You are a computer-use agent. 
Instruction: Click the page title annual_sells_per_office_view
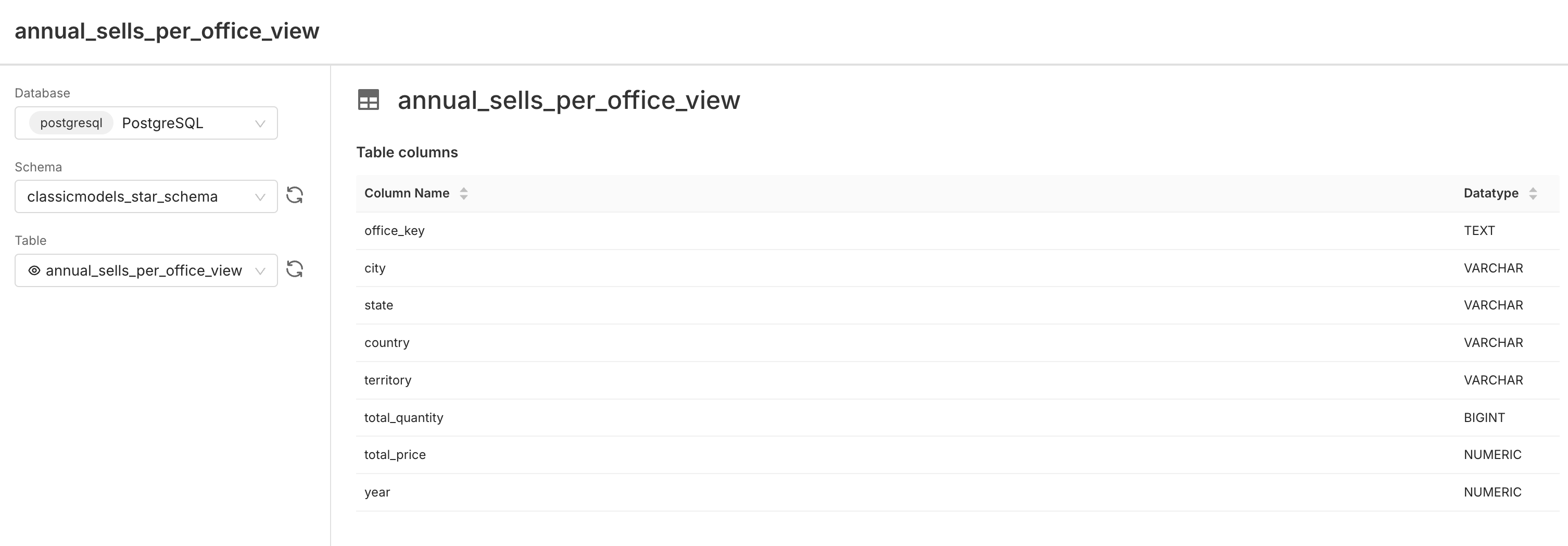pyautogui.click(x=167, y=31)
